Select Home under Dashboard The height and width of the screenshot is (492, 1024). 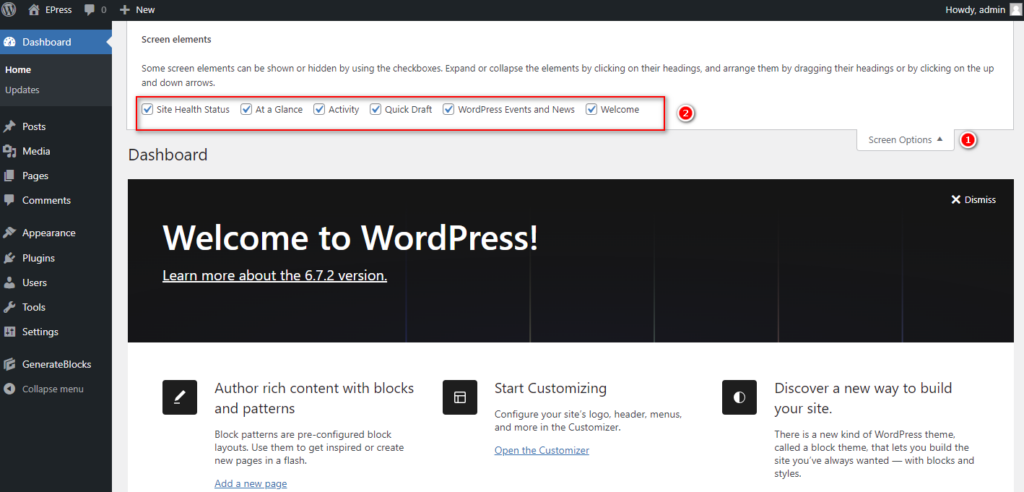[18, 69]
